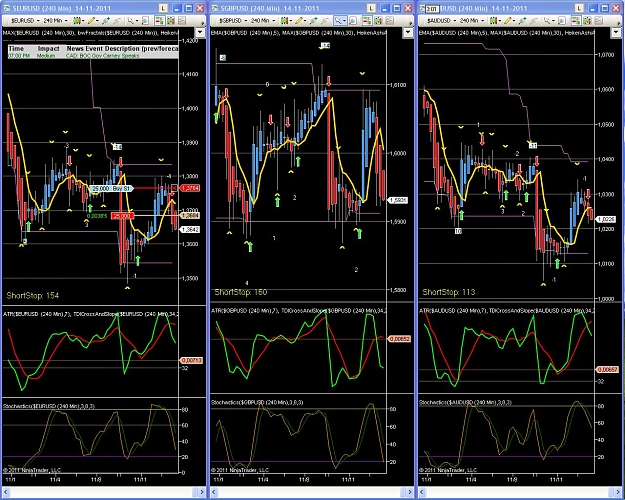The image size is (625, 500).
Task: Click the greyed-out pin icon in the GBPUSD window
Action: point(325,20)
